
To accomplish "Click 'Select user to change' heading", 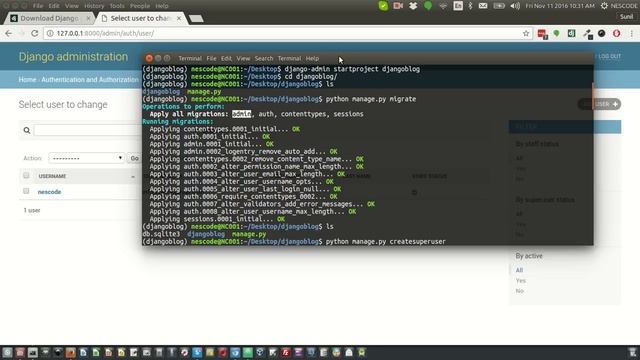I will click(63, 104).
